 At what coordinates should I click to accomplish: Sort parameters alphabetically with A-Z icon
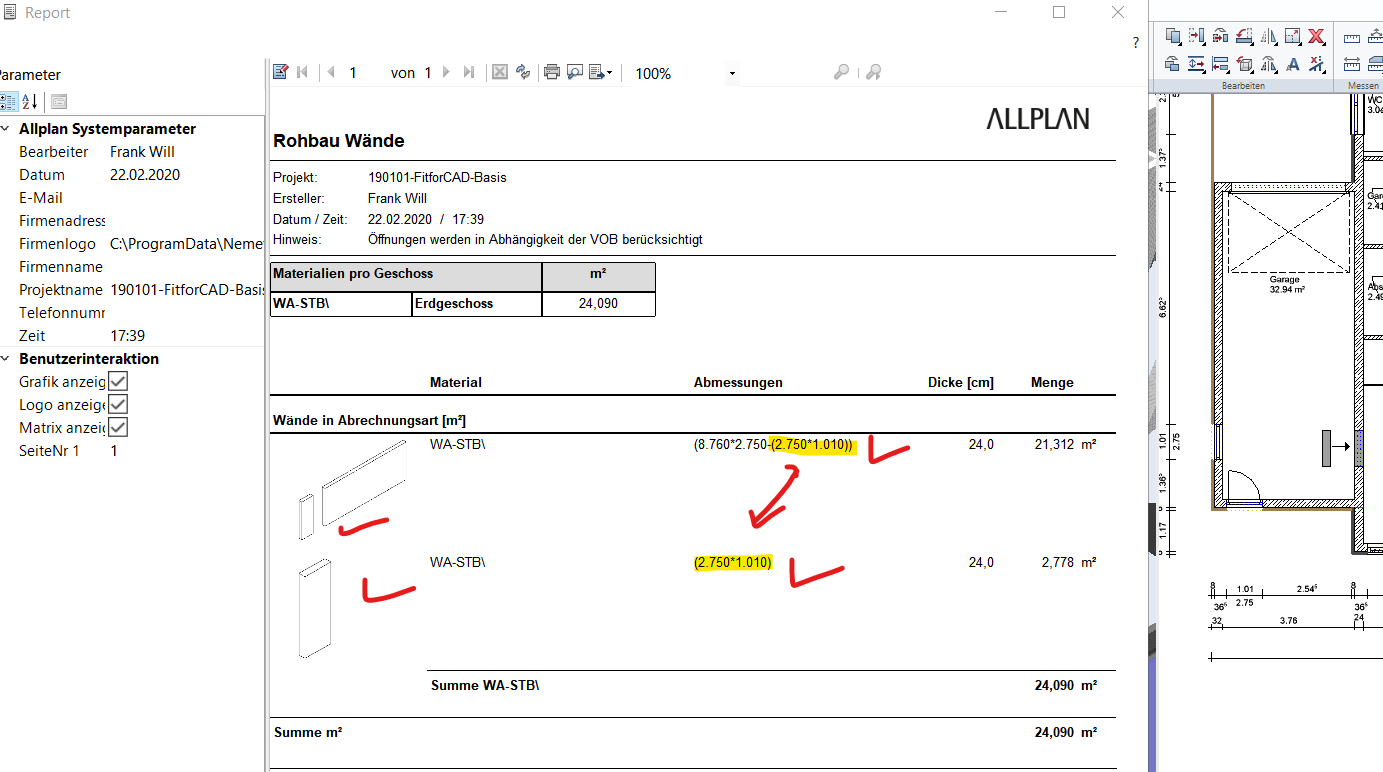tap(30, 101)
